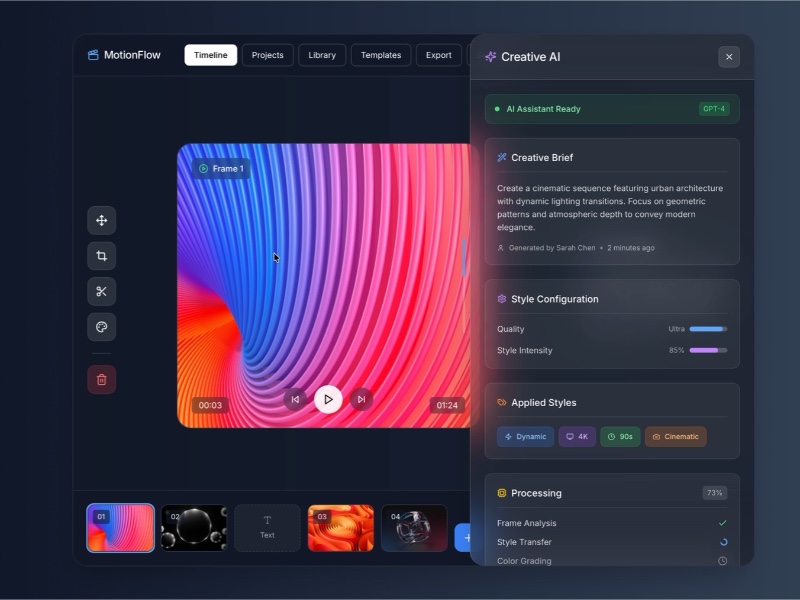Toggle the 4K style tag

coord(577,436)
